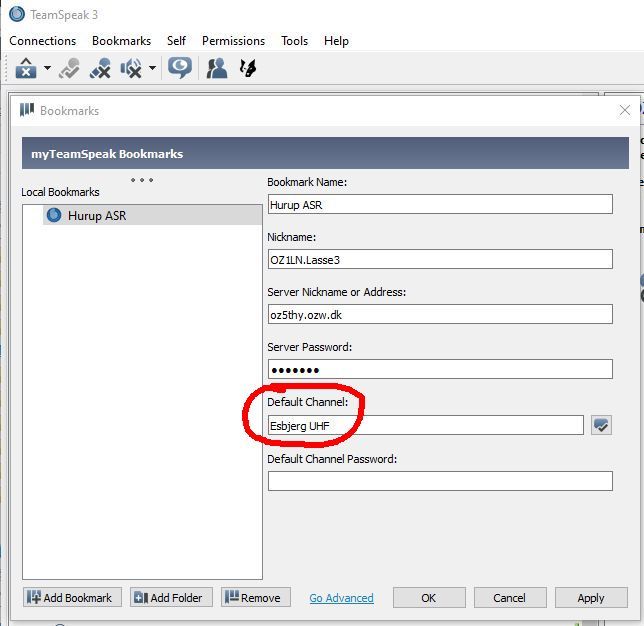644x626 pixels.
Task: Click the Bookmark Name input field
Action: [x=440, y=205]
